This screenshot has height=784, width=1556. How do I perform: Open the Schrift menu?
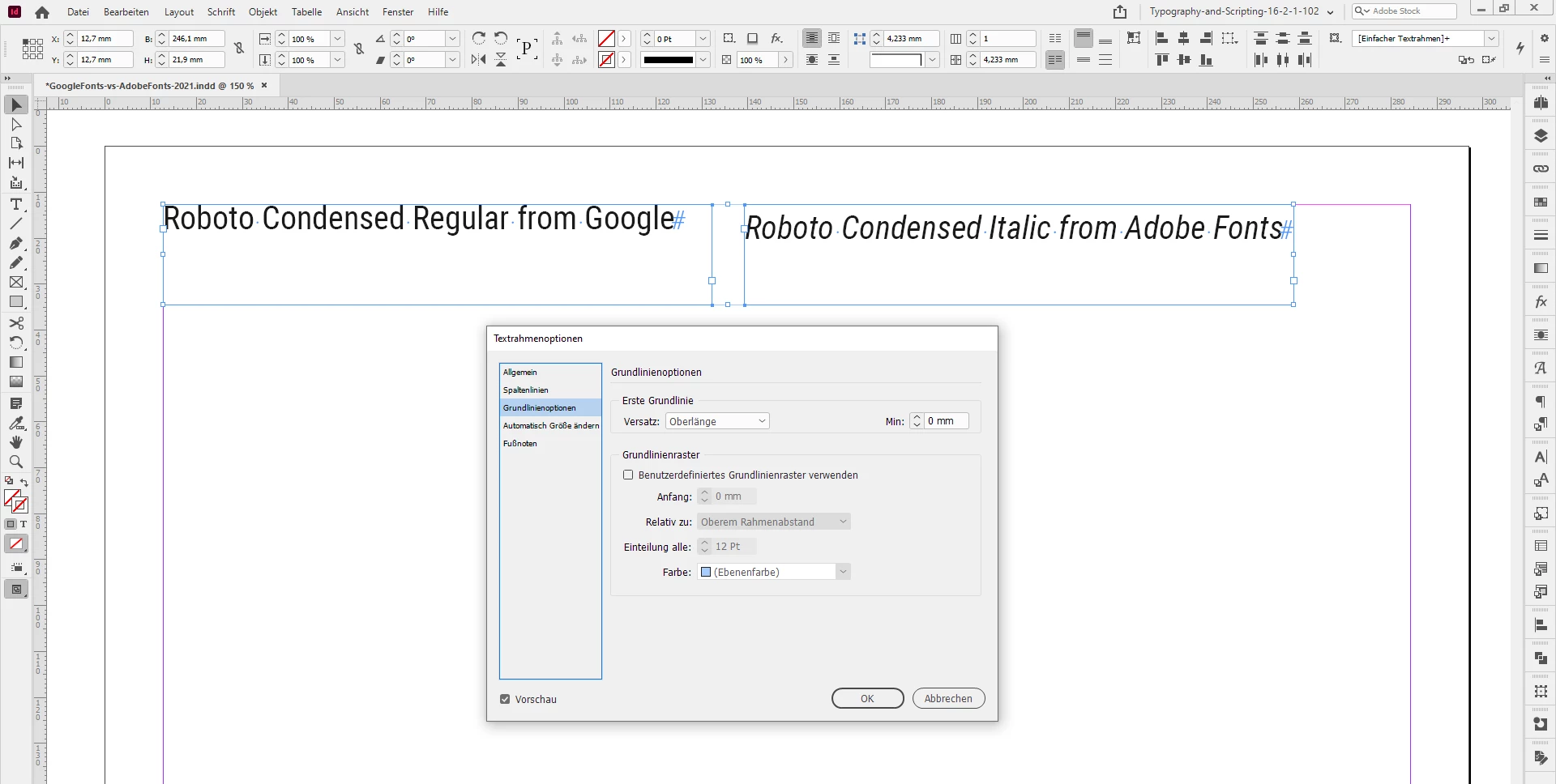[221, 12]
